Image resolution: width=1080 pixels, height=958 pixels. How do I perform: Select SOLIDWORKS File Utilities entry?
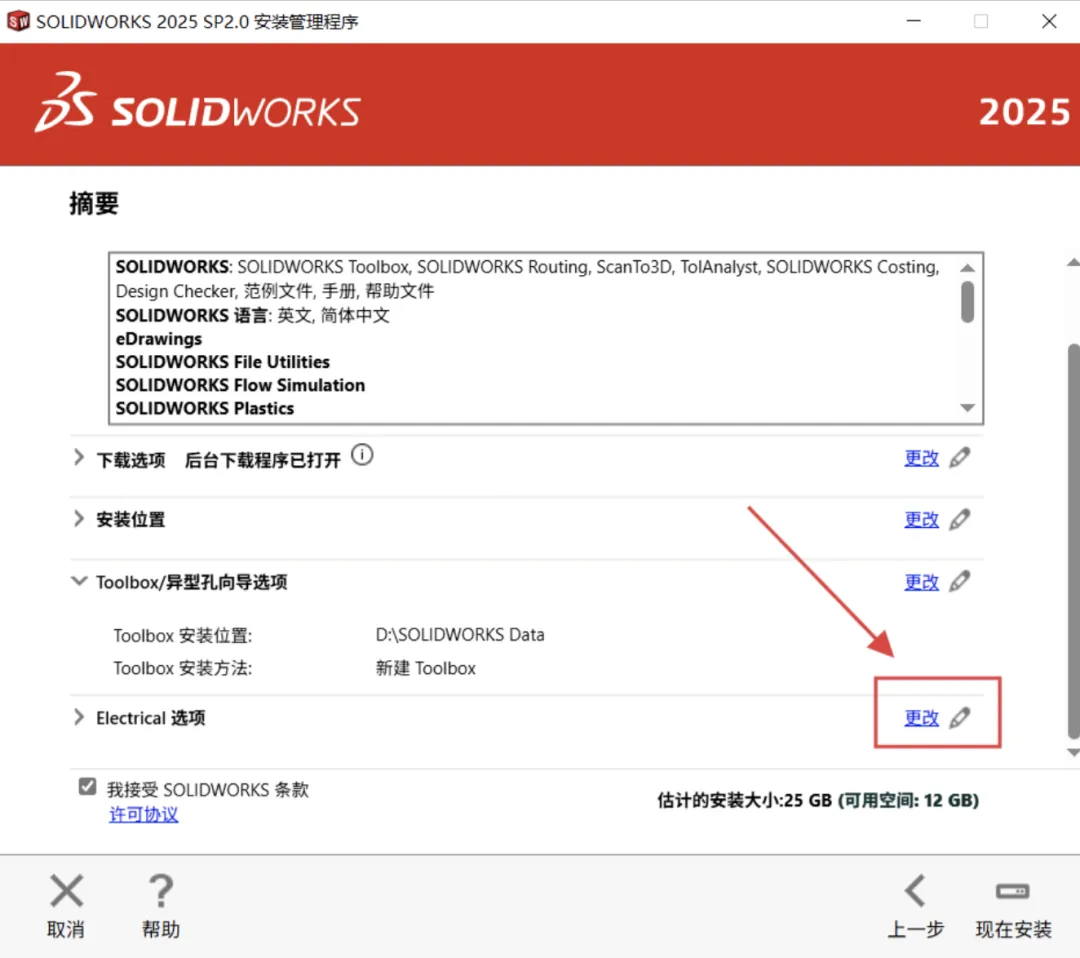pyautogui.click(x=222, y=362)
